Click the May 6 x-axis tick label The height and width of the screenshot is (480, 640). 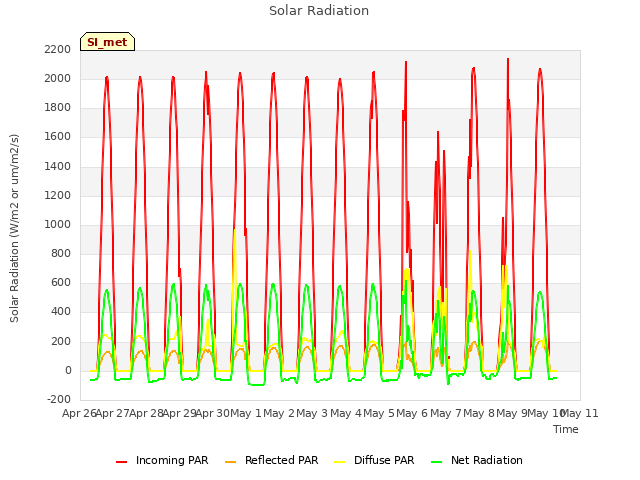click(x=413, y=413)
